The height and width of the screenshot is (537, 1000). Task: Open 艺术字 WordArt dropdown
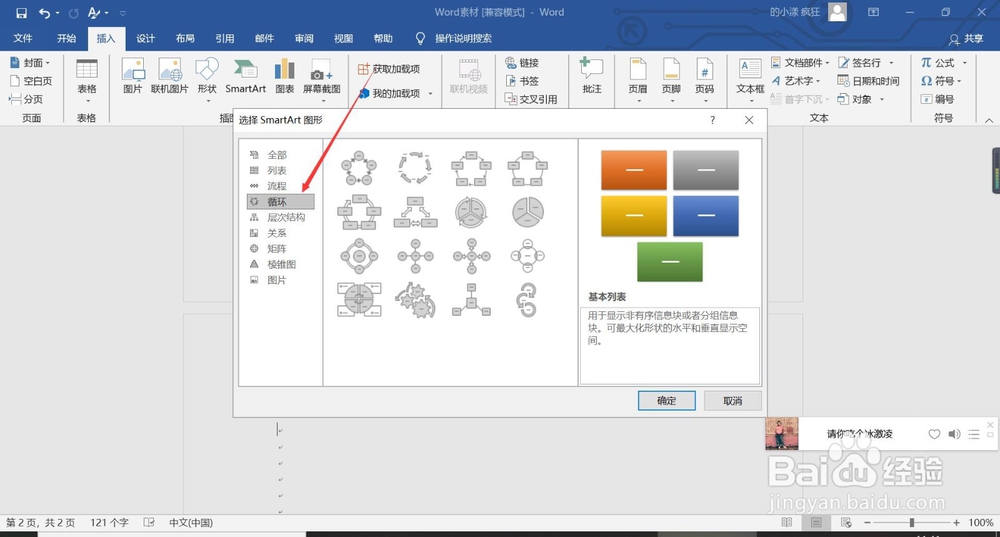(x=795, y=81)
